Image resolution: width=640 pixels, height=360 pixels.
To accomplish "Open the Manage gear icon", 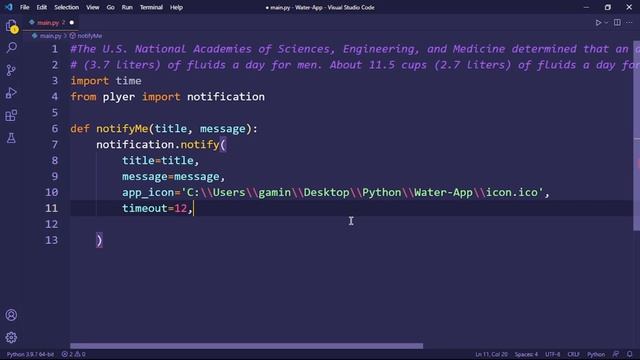I will (11, 338).
